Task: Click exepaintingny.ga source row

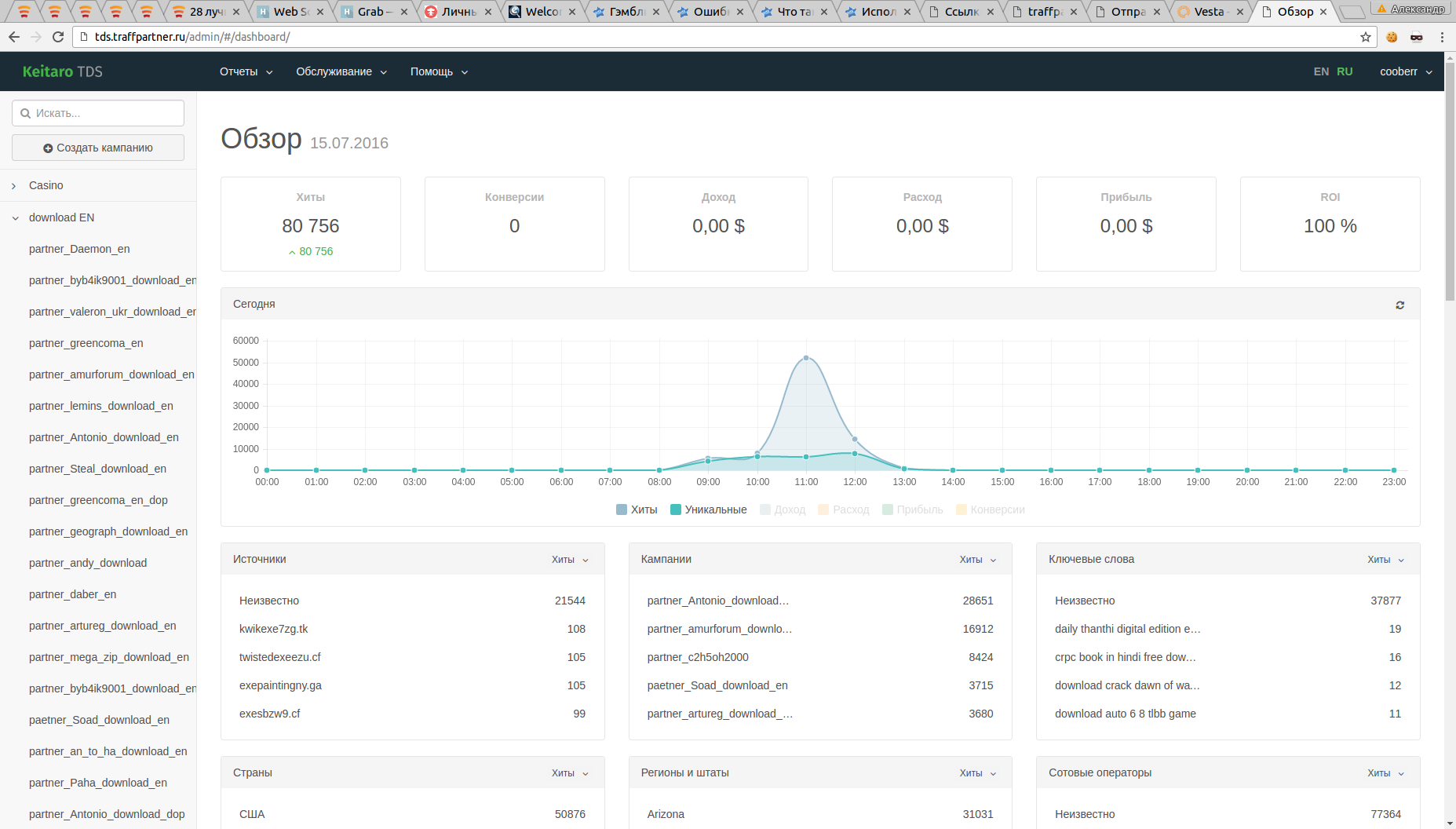Action: coord(412,685)
